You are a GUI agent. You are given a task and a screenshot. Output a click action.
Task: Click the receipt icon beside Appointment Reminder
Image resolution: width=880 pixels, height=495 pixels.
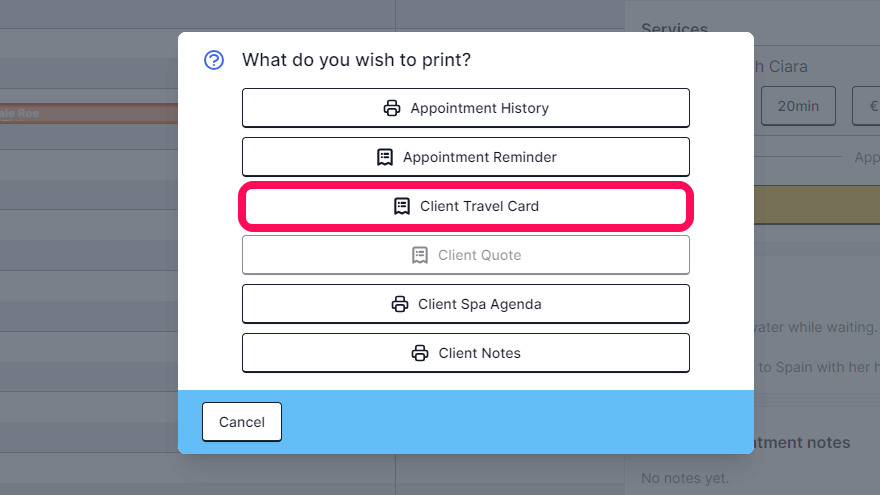click(x=384, y=157)
